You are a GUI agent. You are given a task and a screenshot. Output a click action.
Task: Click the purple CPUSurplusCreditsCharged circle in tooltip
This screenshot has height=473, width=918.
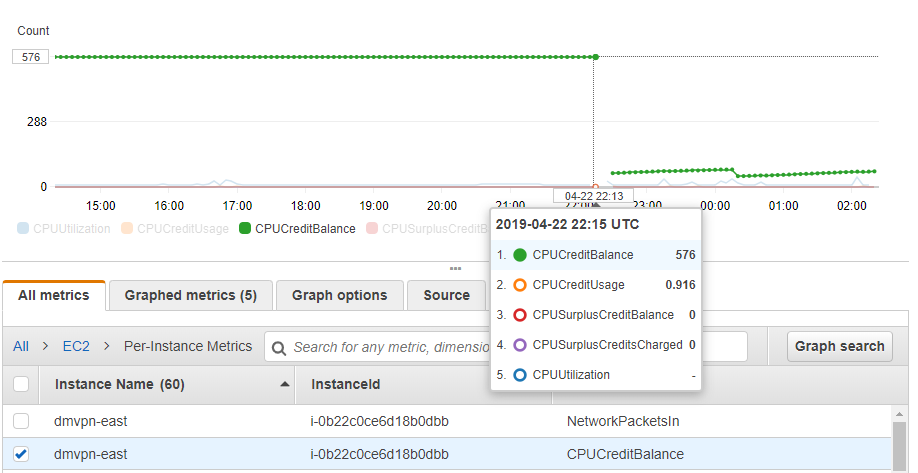click(x=519, y=345)
